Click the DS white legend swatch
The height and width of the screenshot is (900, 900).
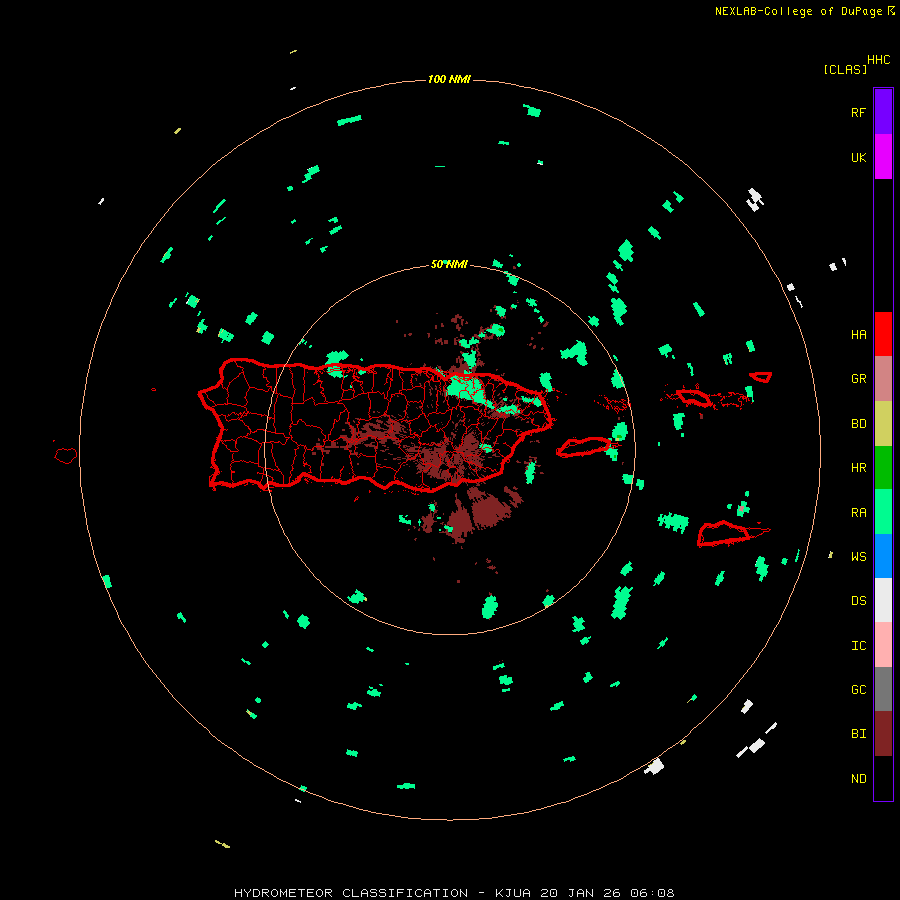click(x=883, y=600)
